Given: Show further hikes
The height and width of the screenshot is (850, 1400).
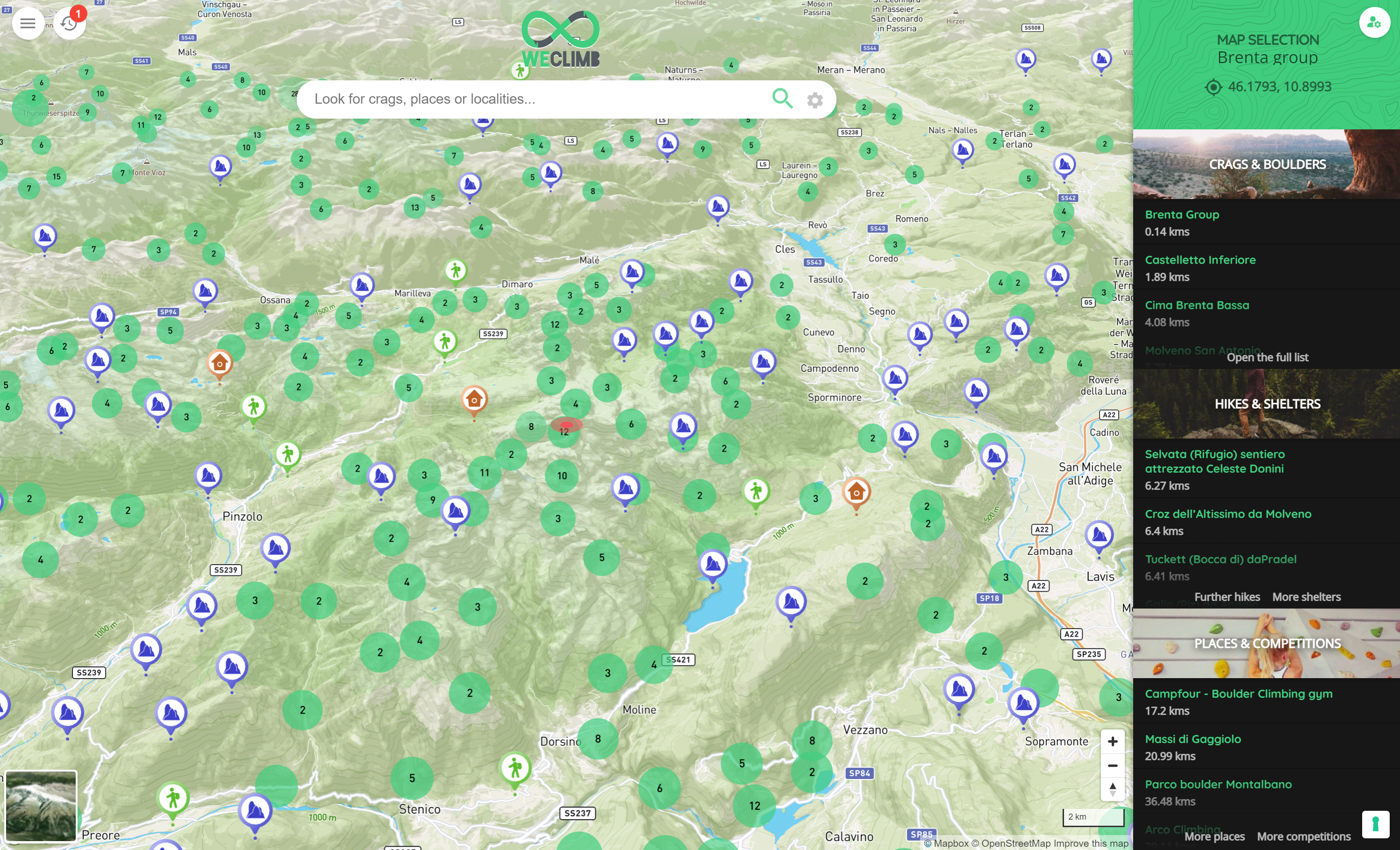Looking at the screenshot, I should (1227, 597).
